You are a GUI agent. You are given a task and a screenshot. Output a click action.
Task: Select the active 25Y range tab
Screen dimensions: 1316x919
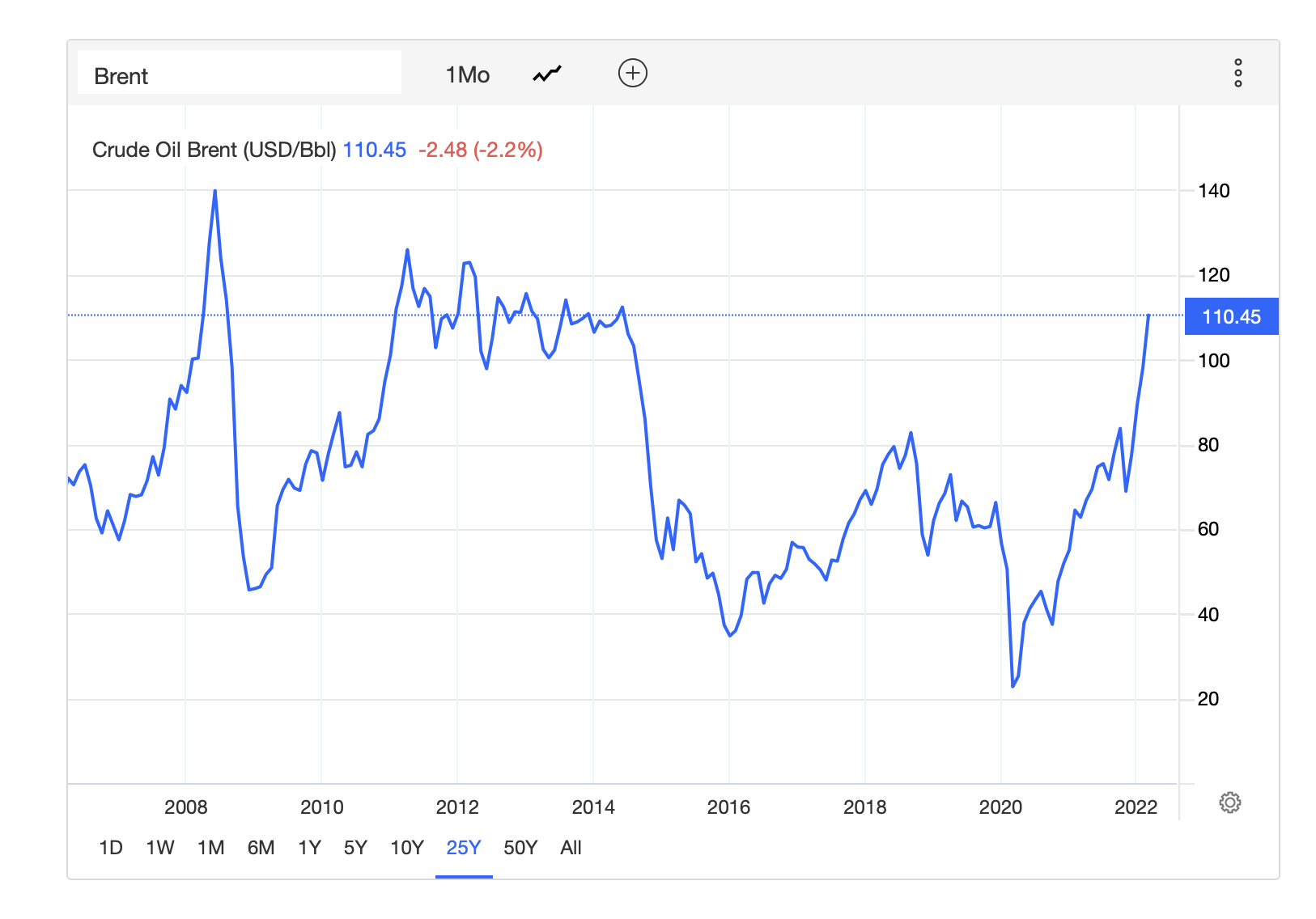(x=464, y=848)
